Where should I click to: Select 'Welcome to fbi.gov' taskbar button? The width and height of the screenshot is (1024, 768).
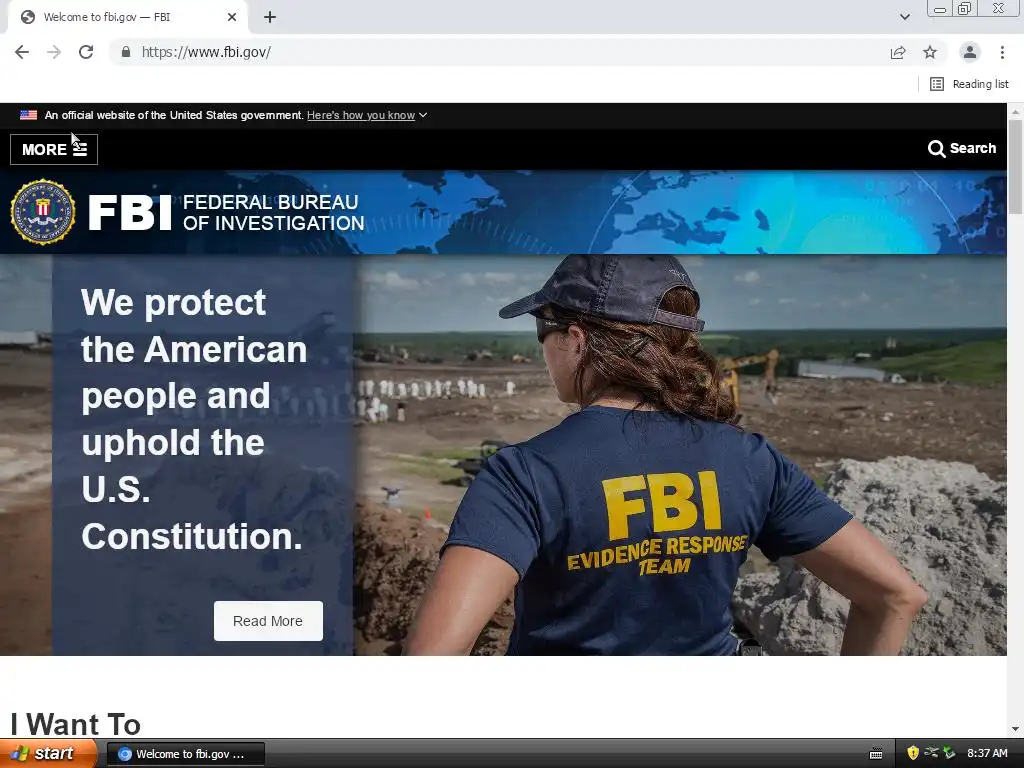point(185,754)
